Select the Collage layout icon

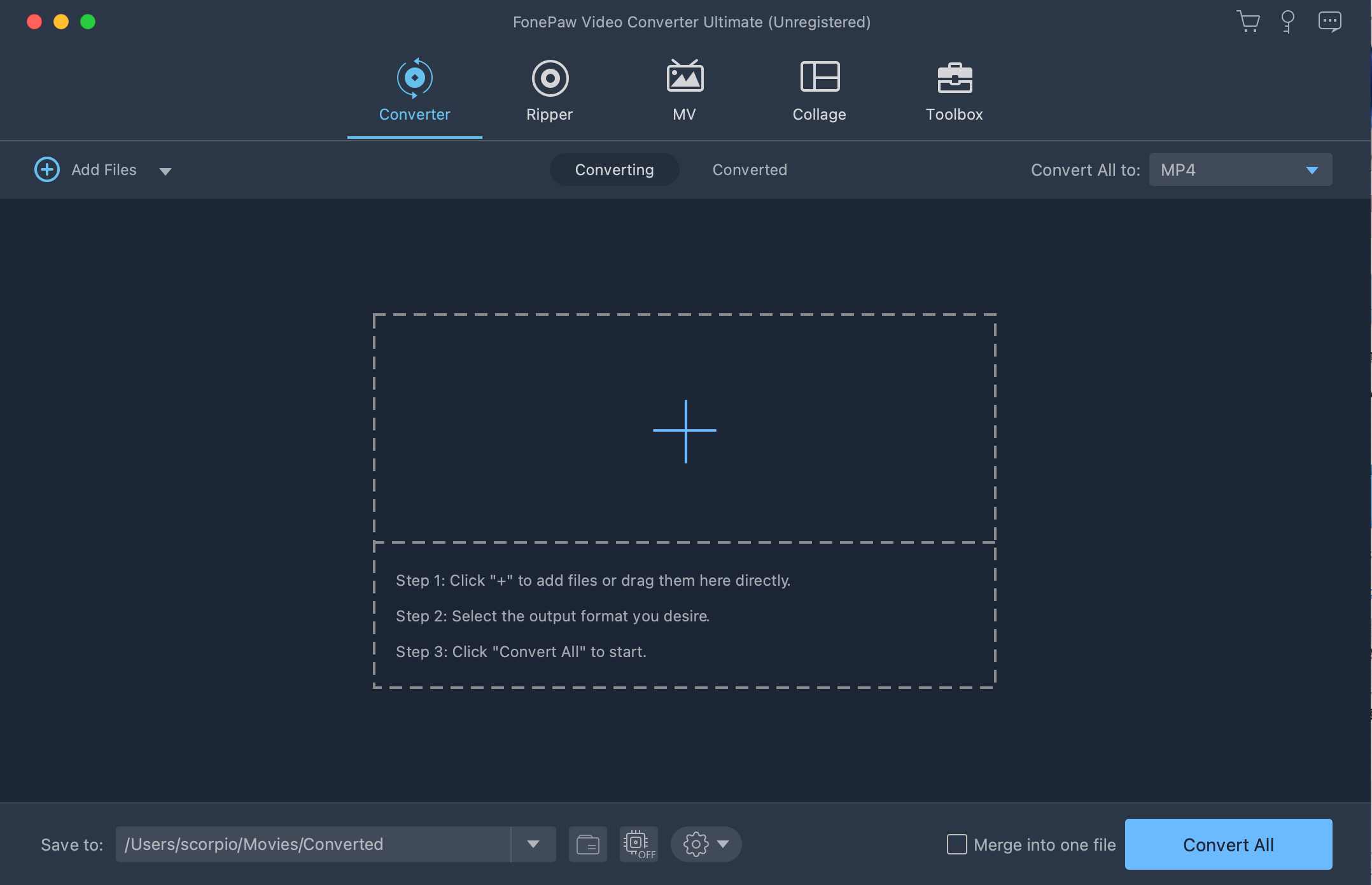coord(820,77)
